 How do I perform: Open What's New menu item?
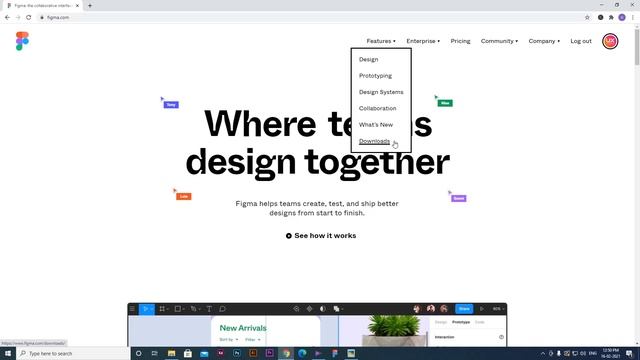(x=376, y=125)
